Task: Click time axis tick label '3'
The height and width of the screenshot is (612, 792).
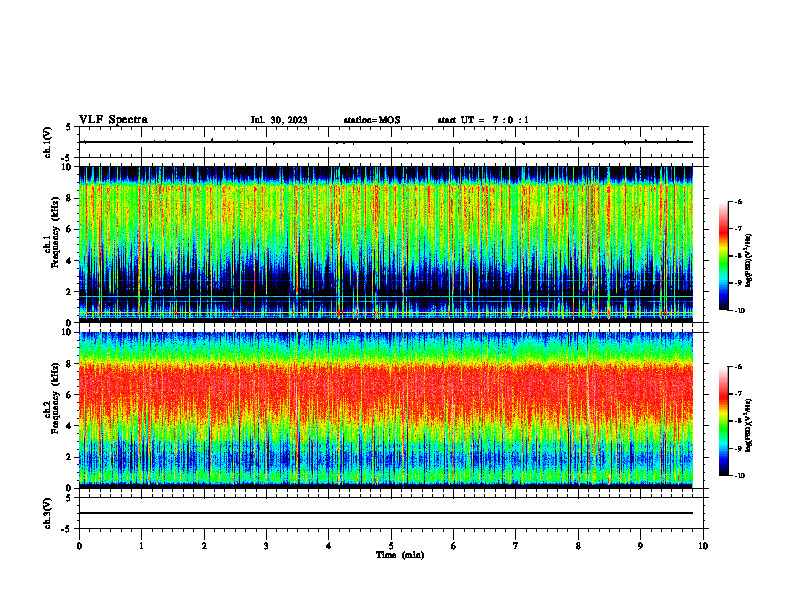Action: tap(266, 546)
